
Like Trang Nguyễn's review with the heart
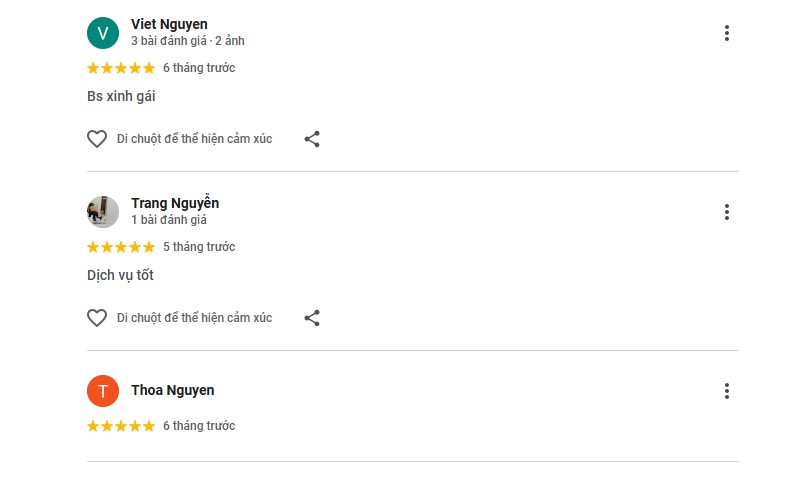[97, 318]
